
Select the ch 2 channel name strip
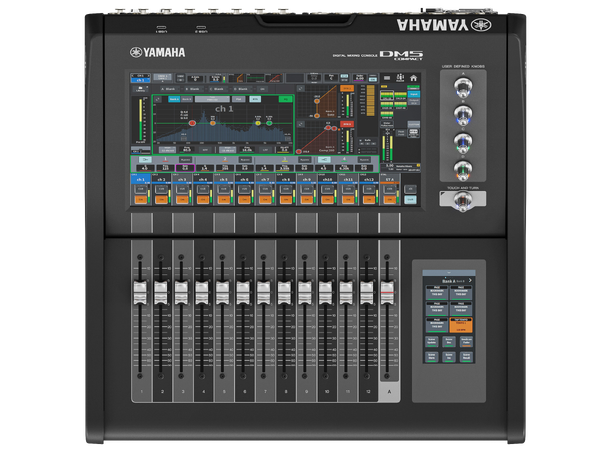(x=161, y=179)
